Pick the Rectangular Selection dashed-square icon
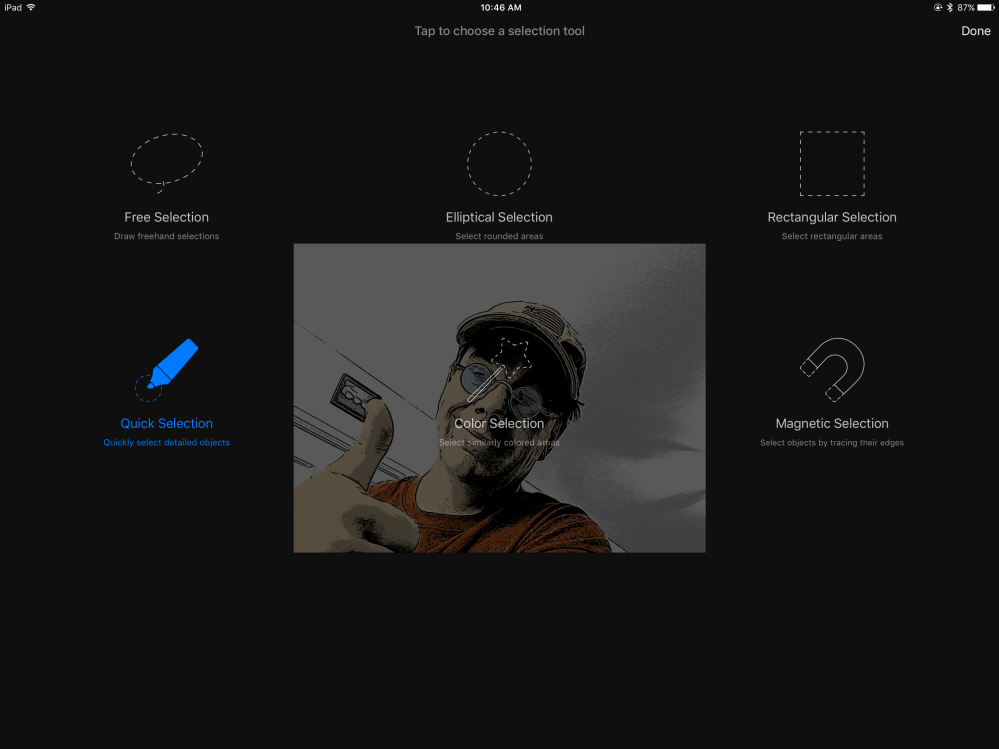Screen dimensions: 999x749 (832, 163)
